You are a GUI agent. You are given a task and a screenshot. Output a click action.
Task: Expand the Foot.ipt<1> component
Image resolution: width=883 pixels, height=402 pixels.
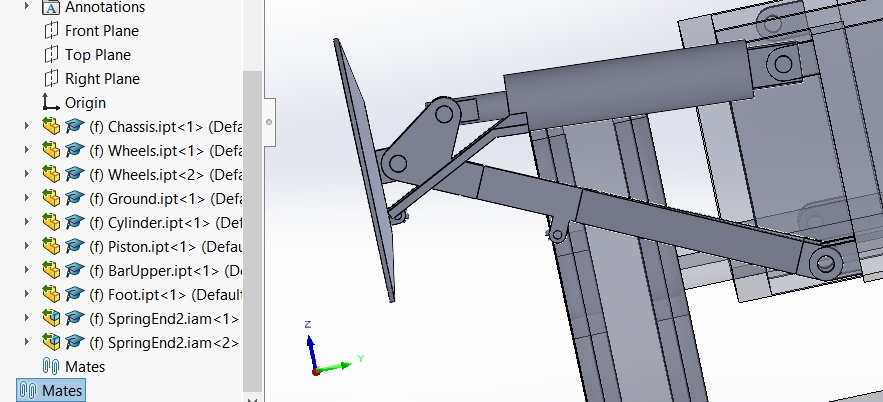click(26, 293)
